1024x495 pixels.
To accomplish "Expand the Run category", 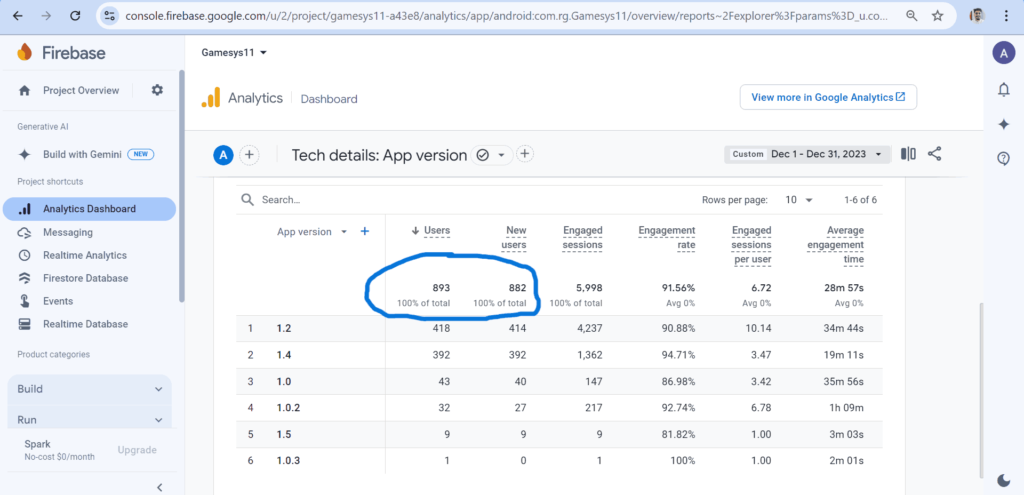I will coord(89,420).
